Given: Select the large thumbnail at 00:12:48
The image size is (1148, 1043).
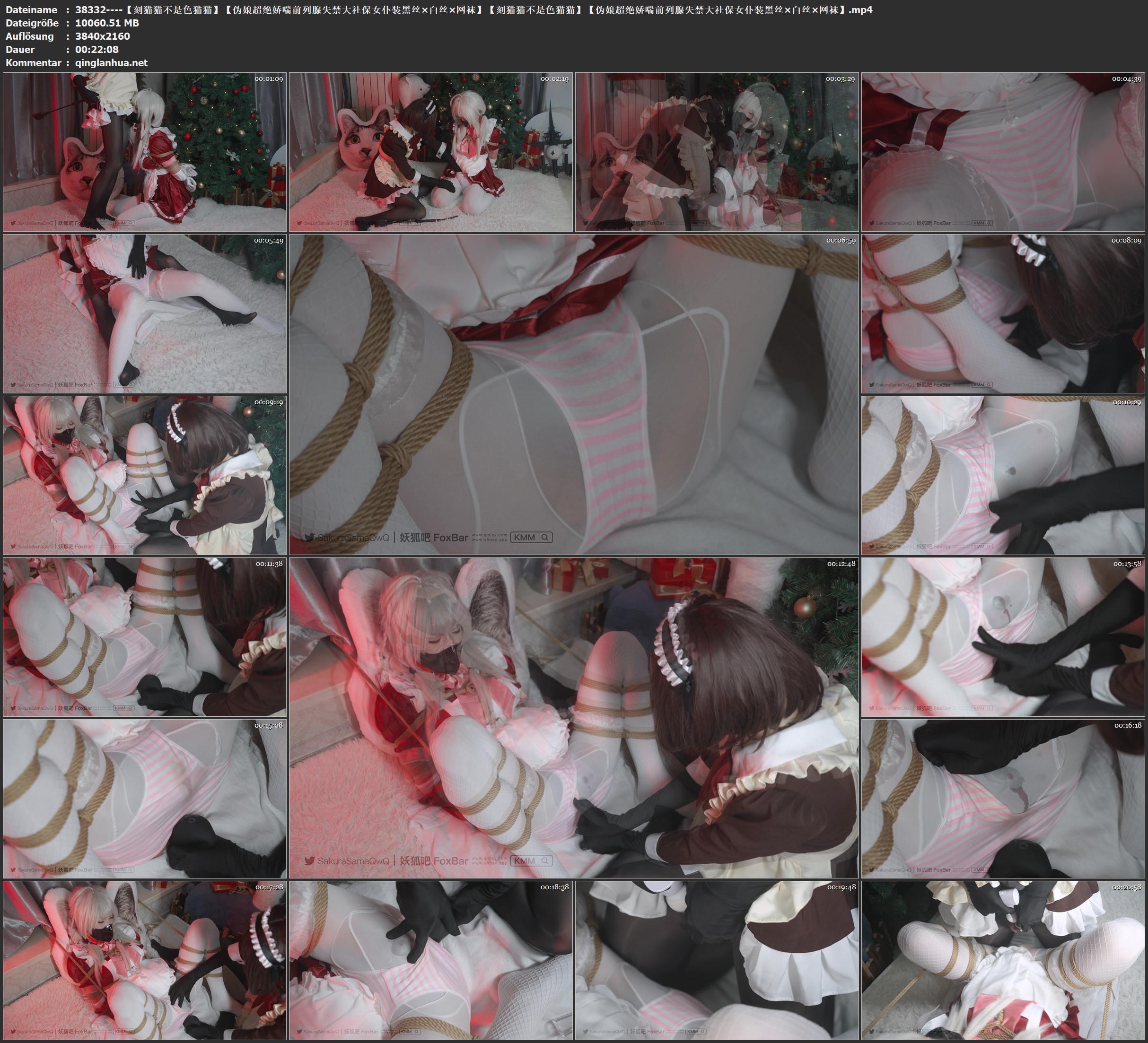Looking at the screenshot, I should (x=573, y=717).
